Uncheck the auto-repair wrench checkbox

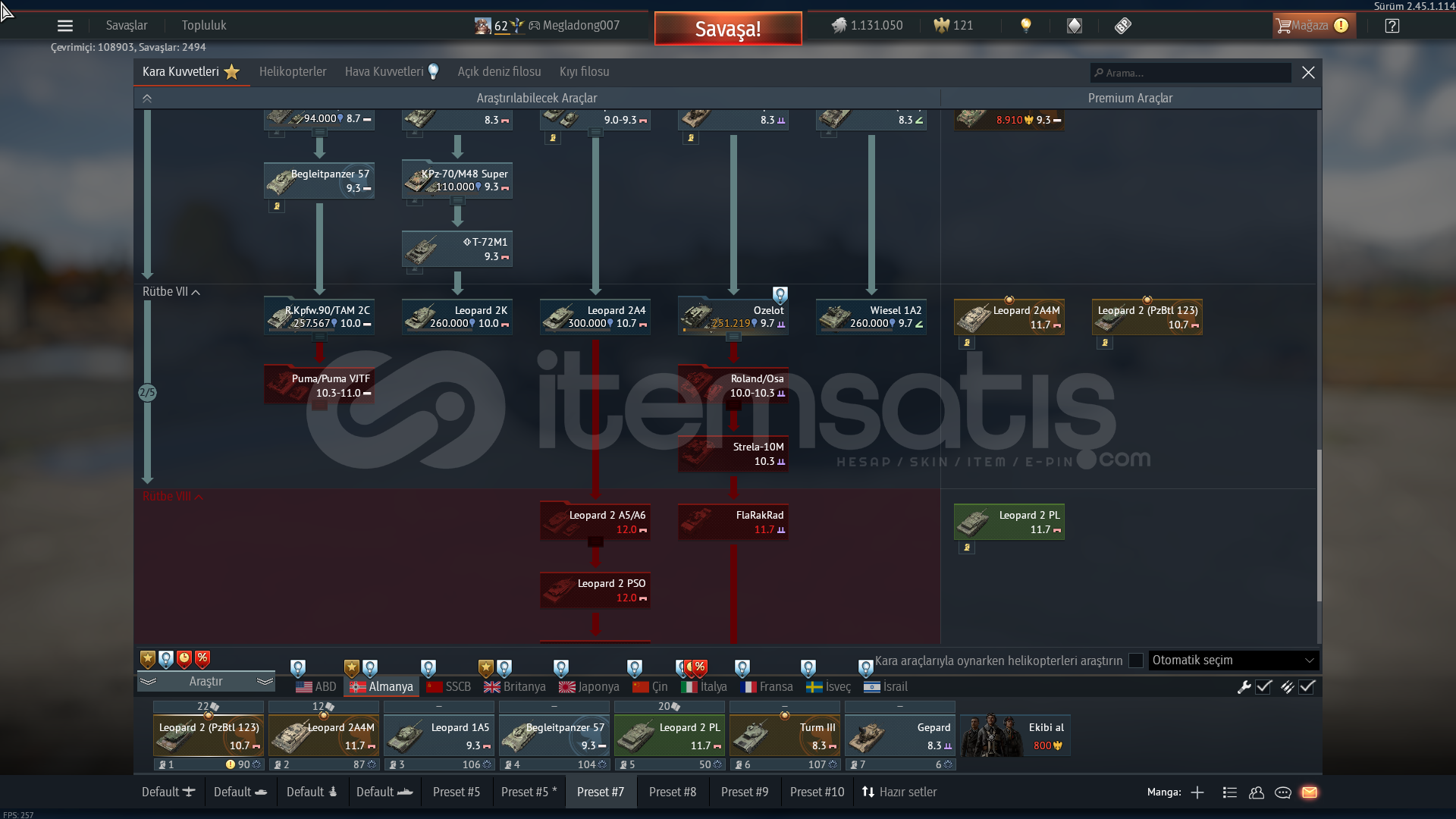coord(1263,687)
